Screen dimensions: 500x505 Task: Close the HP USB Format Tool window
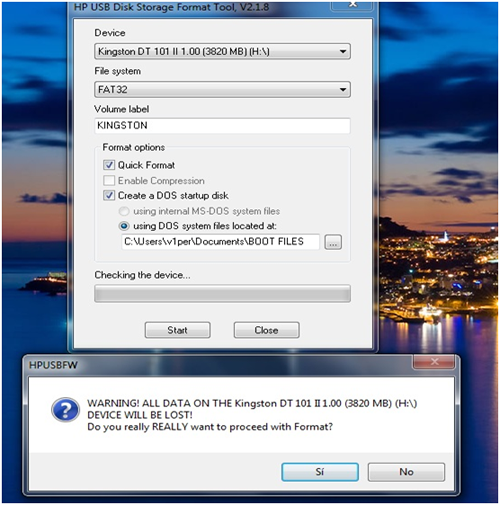point(353,5)
